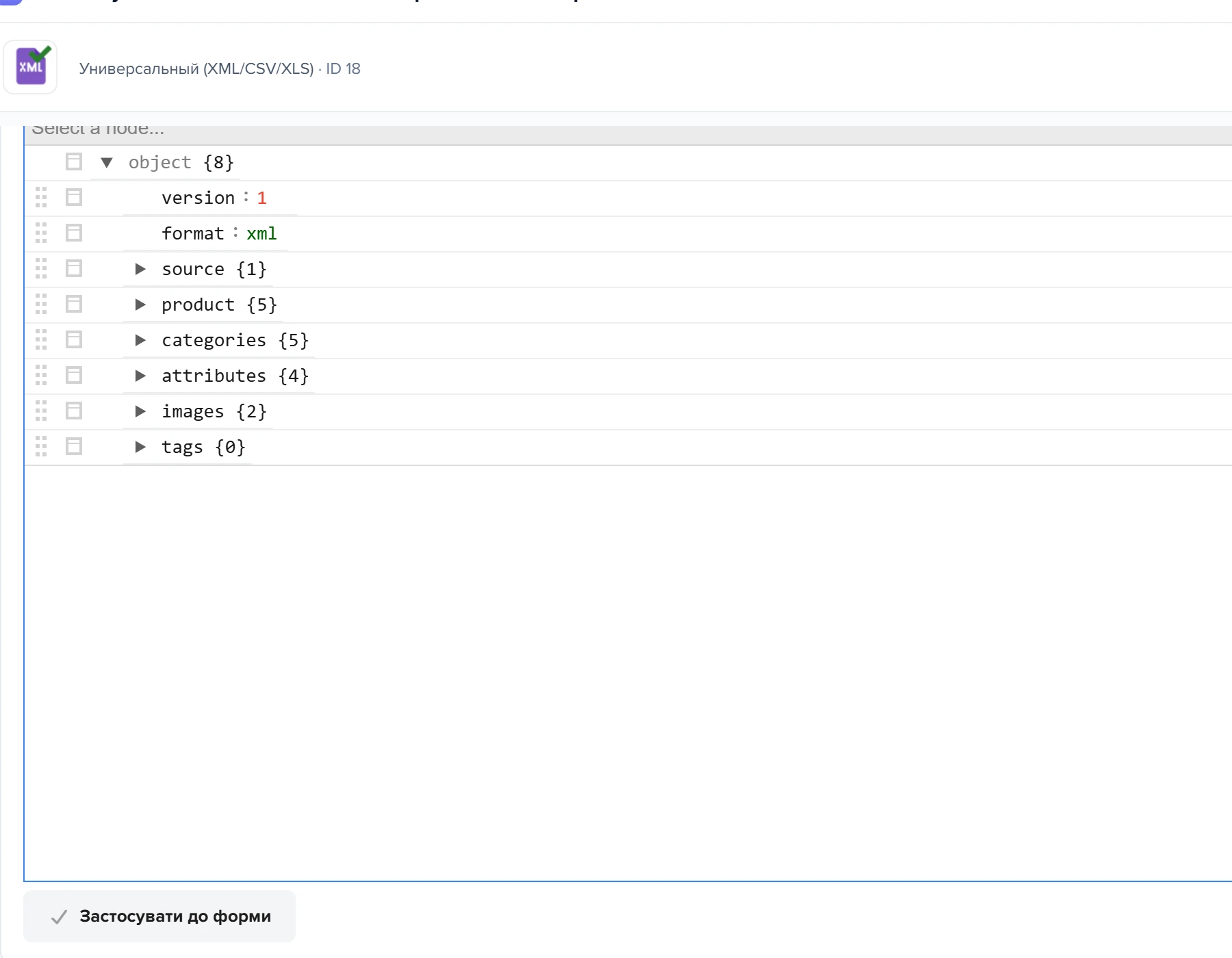
Task: Click the version field name
Action: coord(198,198)
